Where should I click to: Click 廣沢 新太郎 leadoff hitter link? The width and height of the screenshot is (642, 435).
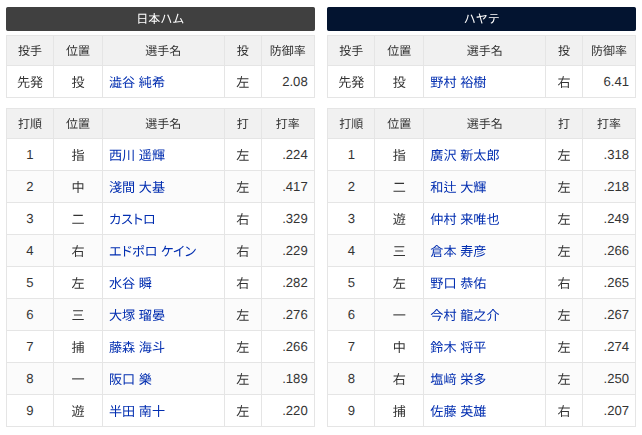click(465, 155)
